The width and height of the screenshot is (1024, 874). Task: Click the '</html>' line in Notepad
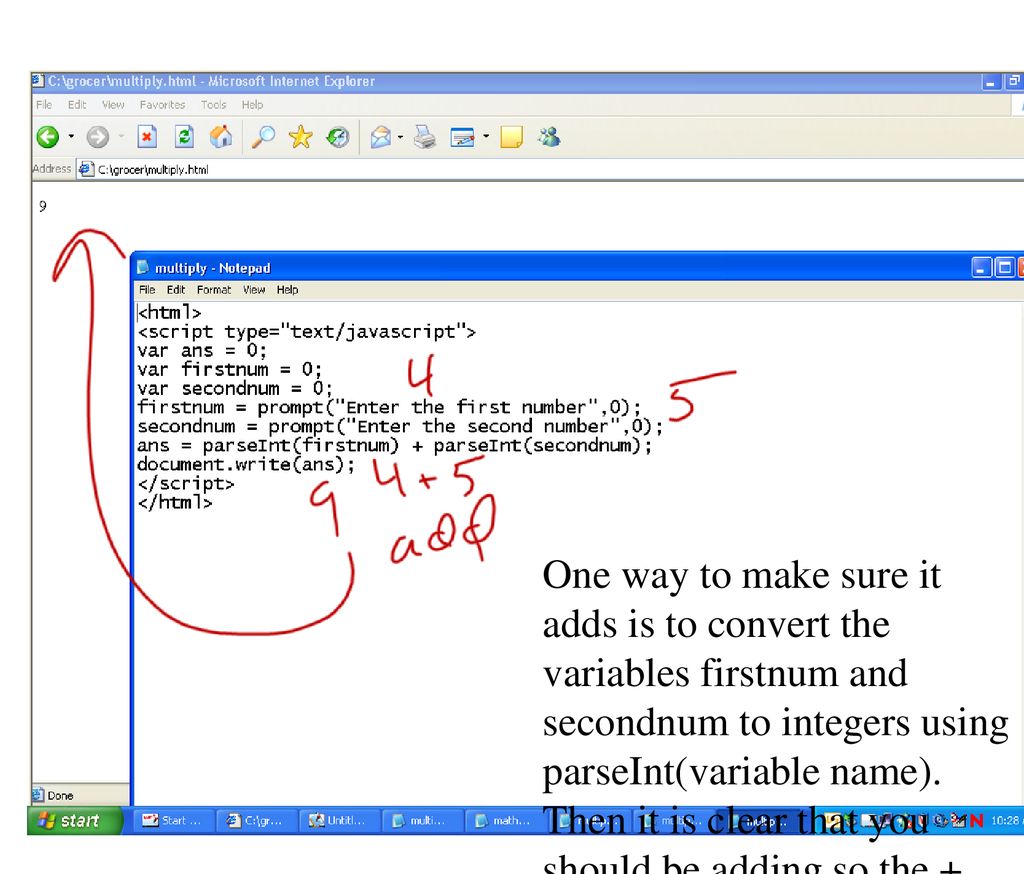(175, 502)
